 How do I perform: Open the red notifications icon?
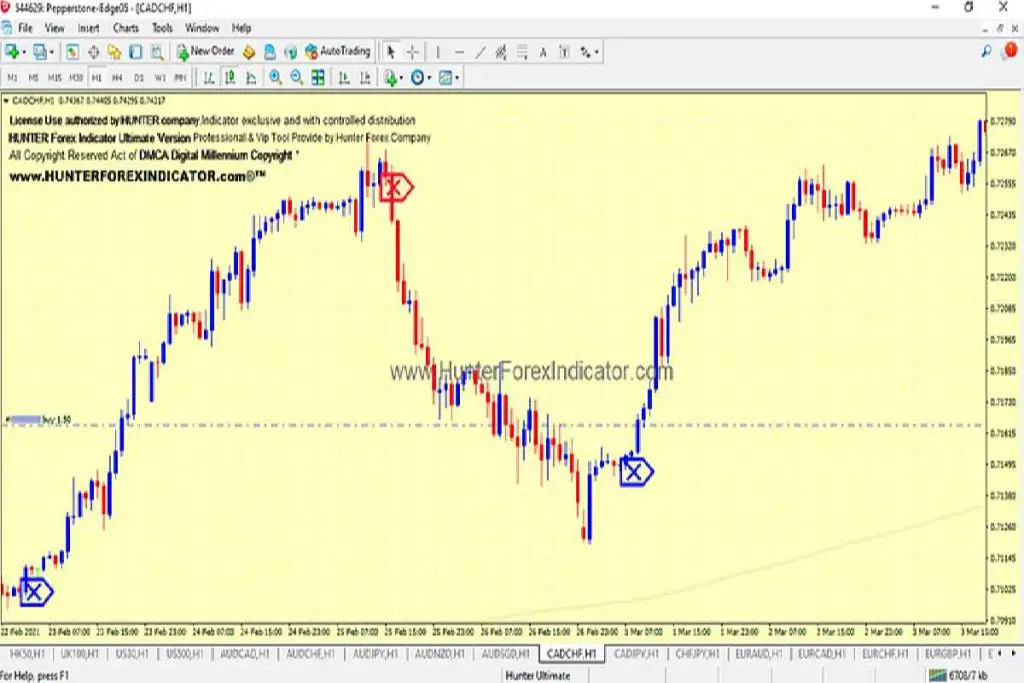coord(1010,51)
